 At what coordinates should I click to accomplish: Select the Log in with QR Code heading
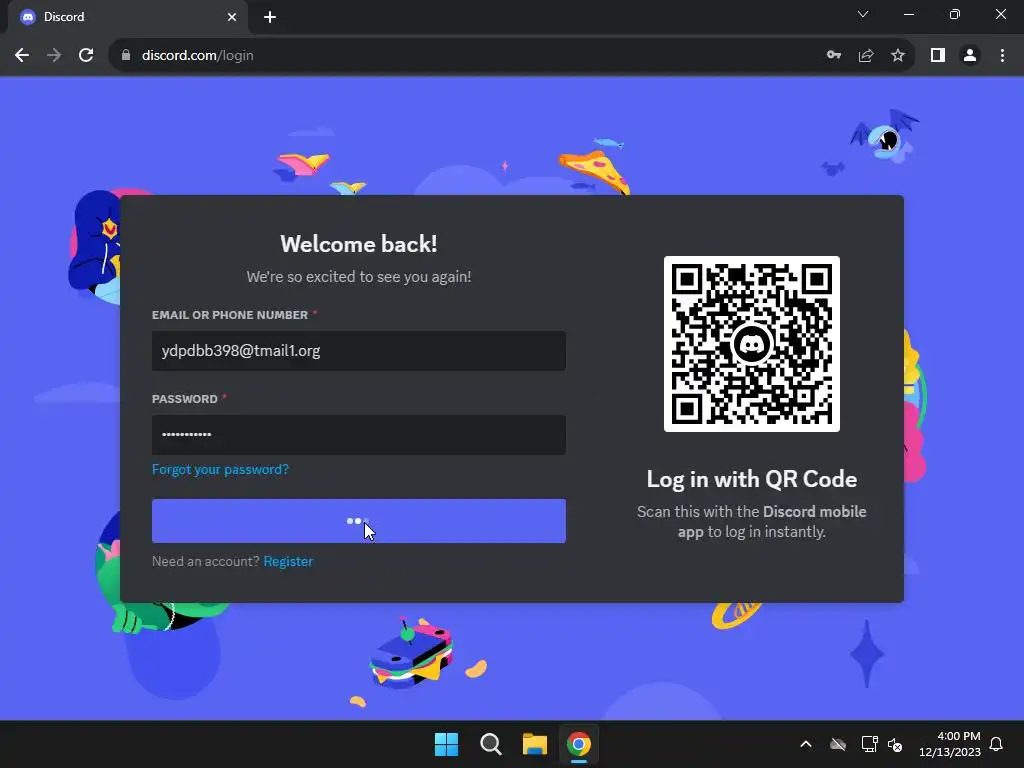click(x=752, y=479)
